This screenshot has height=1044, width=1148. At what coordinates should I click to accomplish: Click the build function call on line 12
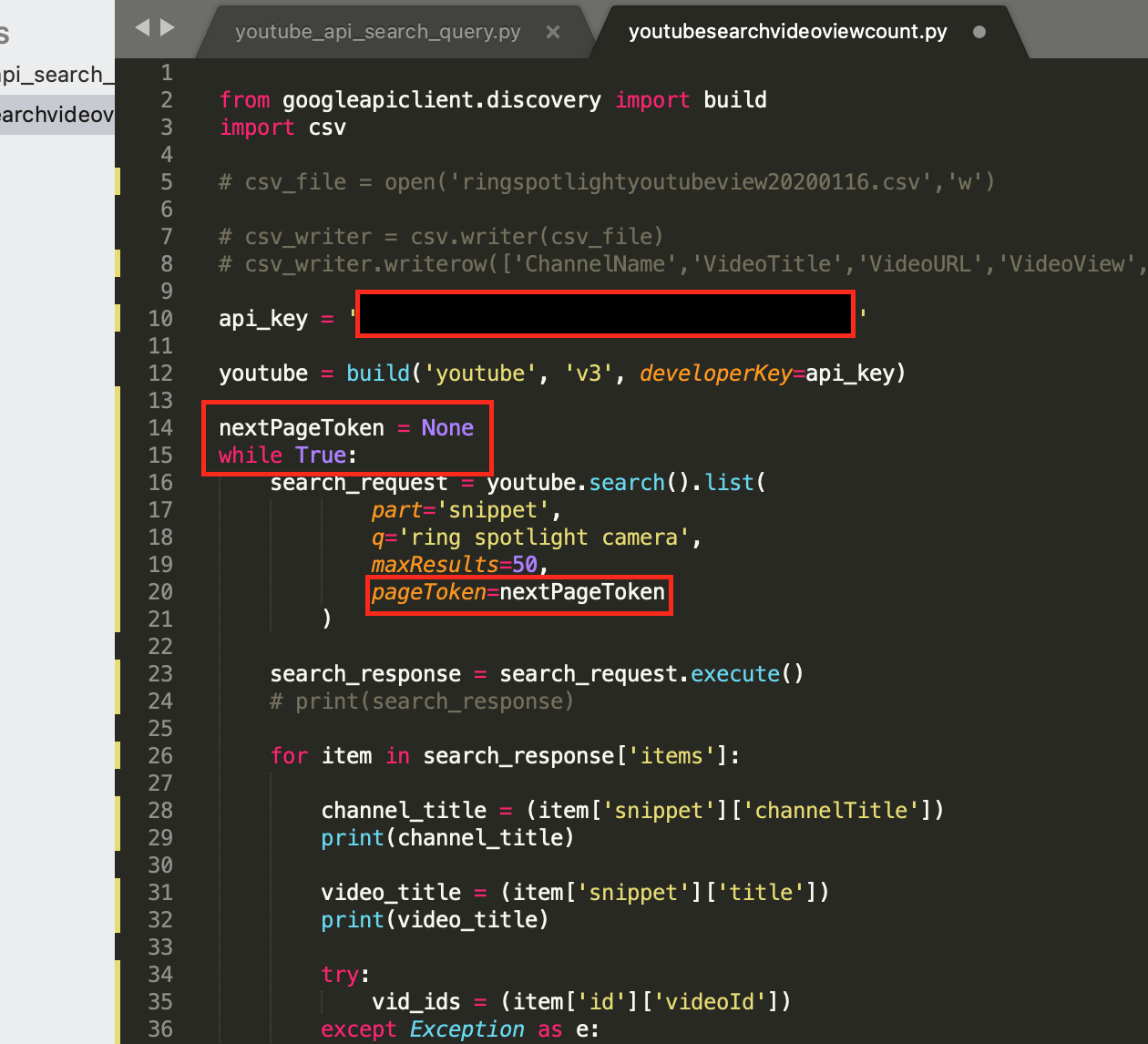[x=377, y=373]
